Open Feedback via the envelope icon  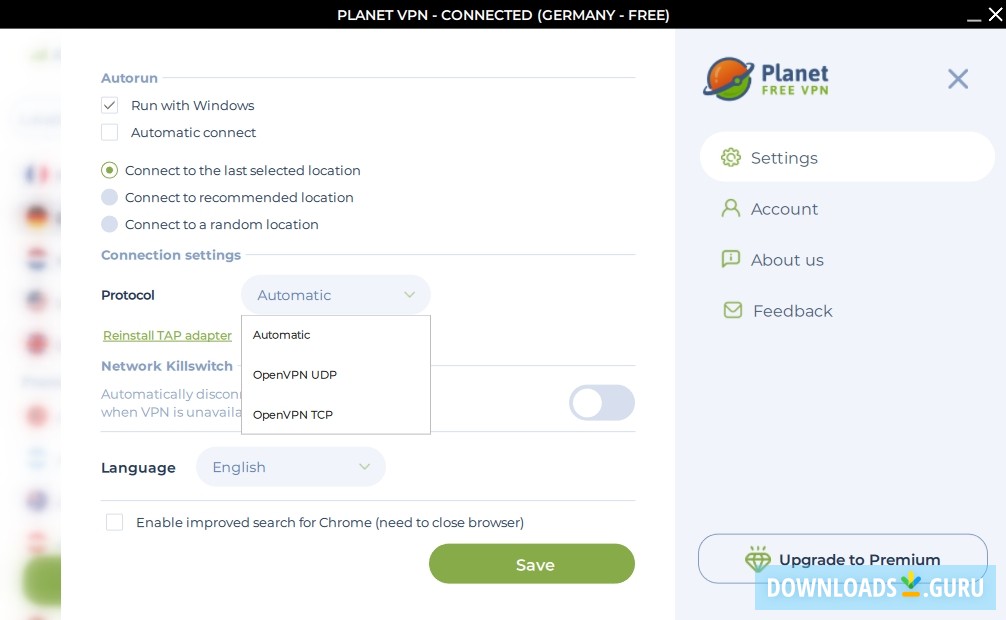[x=733, y=310]
